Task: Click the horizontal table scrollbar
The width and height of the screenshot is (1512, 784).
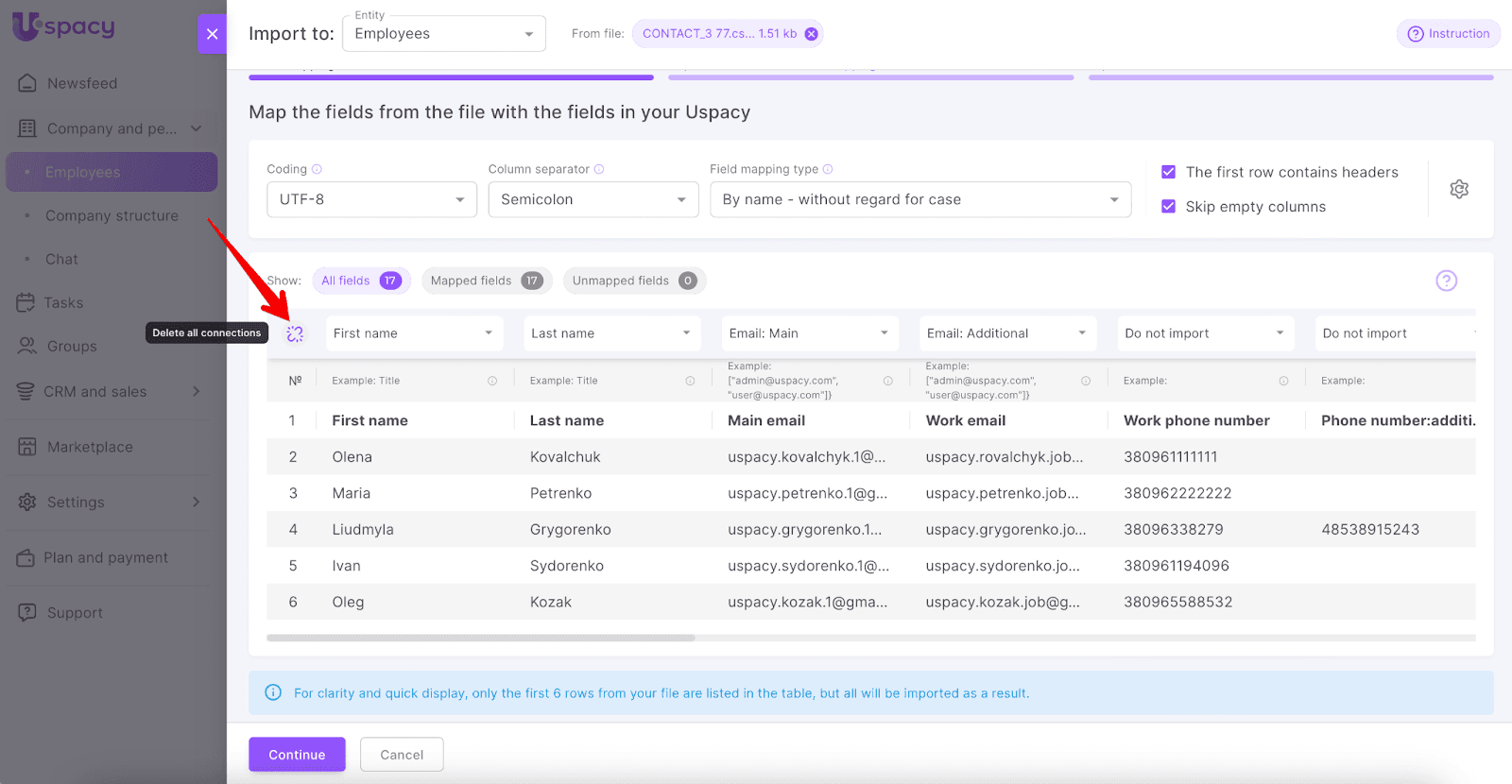Action: pos(481,638)
